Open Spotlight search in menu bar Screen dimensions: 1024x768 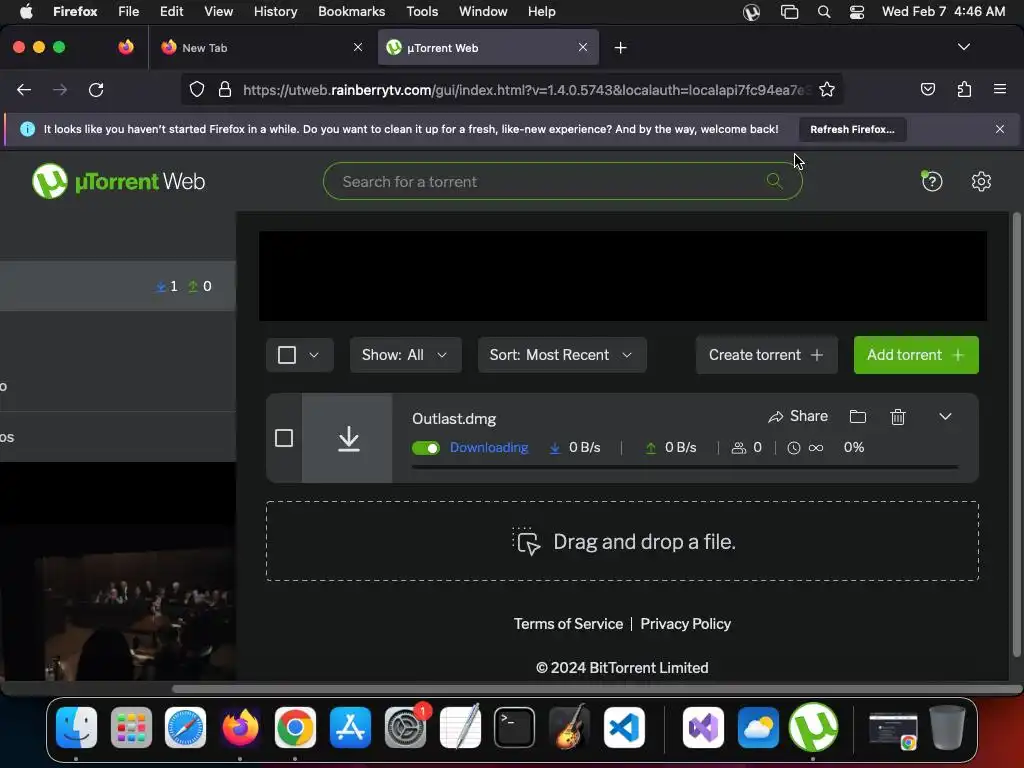[x=824, y=12]
